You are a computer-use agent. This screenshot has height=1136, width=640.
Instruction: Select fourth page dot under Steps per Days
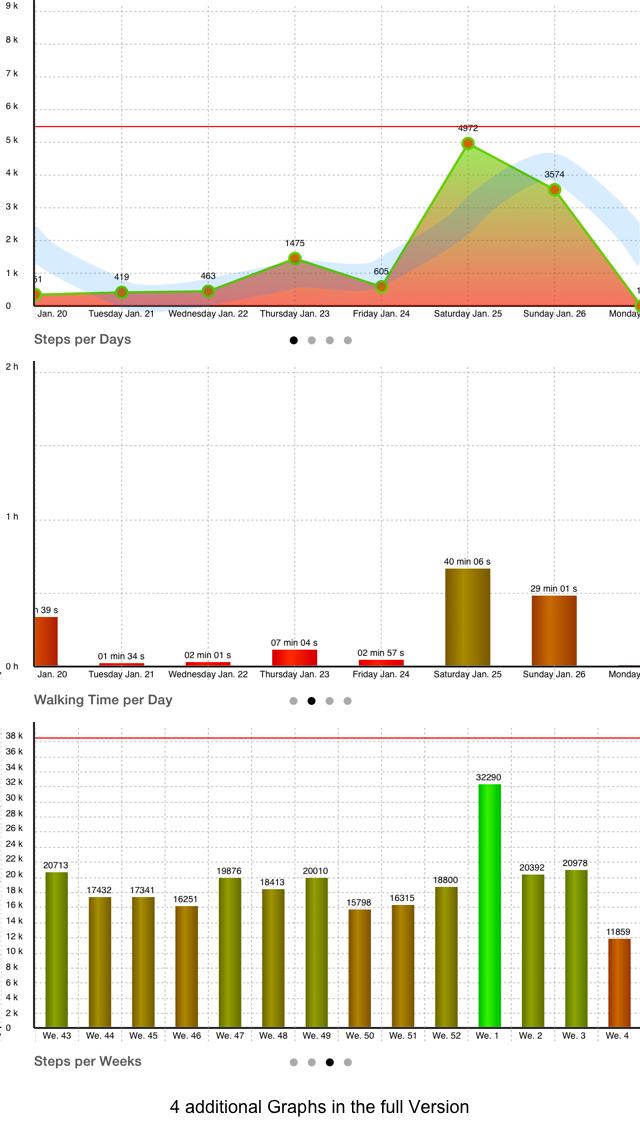click(x=348, y=341)
